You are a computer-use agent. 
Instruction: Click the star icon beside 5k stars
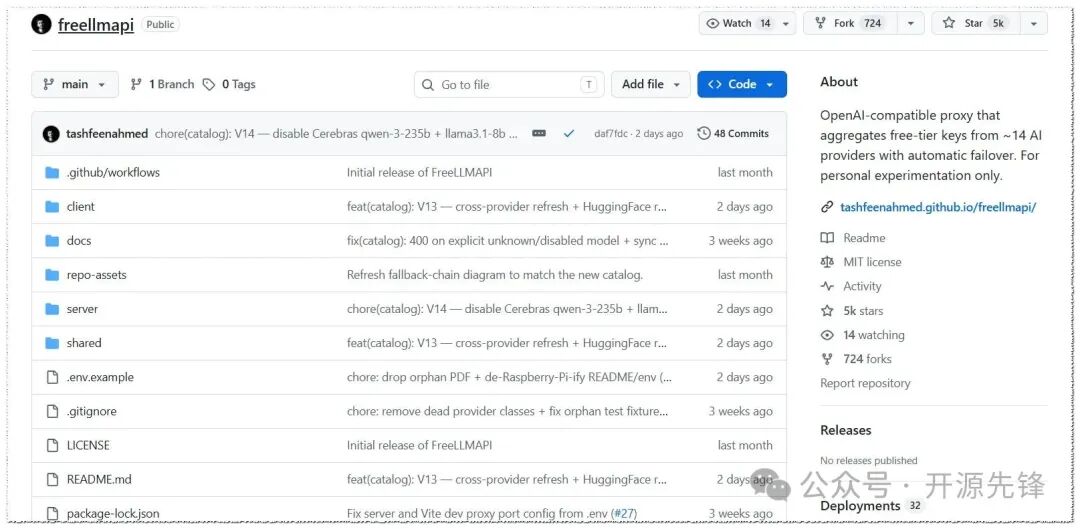(827, 311)
